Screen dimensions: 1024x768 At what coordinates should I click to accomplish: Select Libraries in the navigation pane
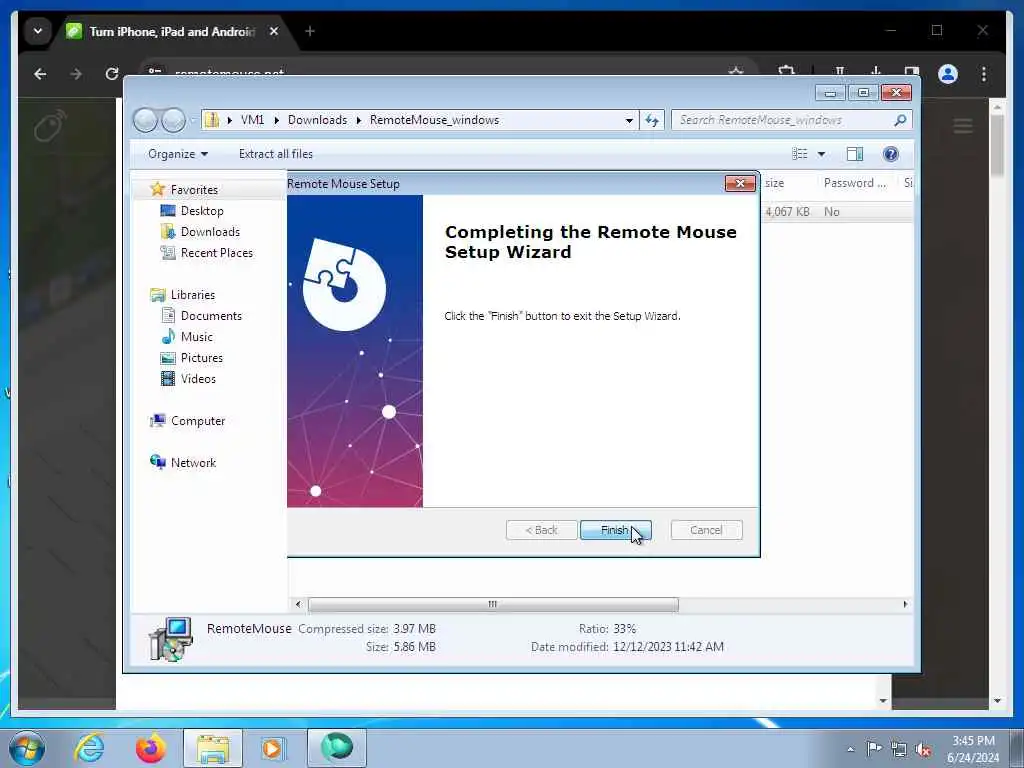(193, 295)
